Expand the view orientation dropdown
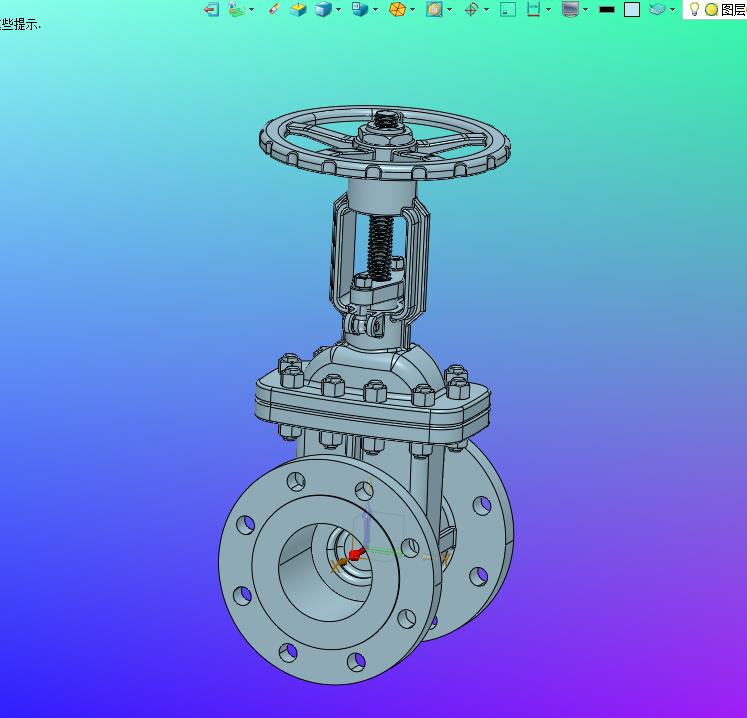Viewport: 747px width, 718px height. pyautogui.click(x=375, y=10)
